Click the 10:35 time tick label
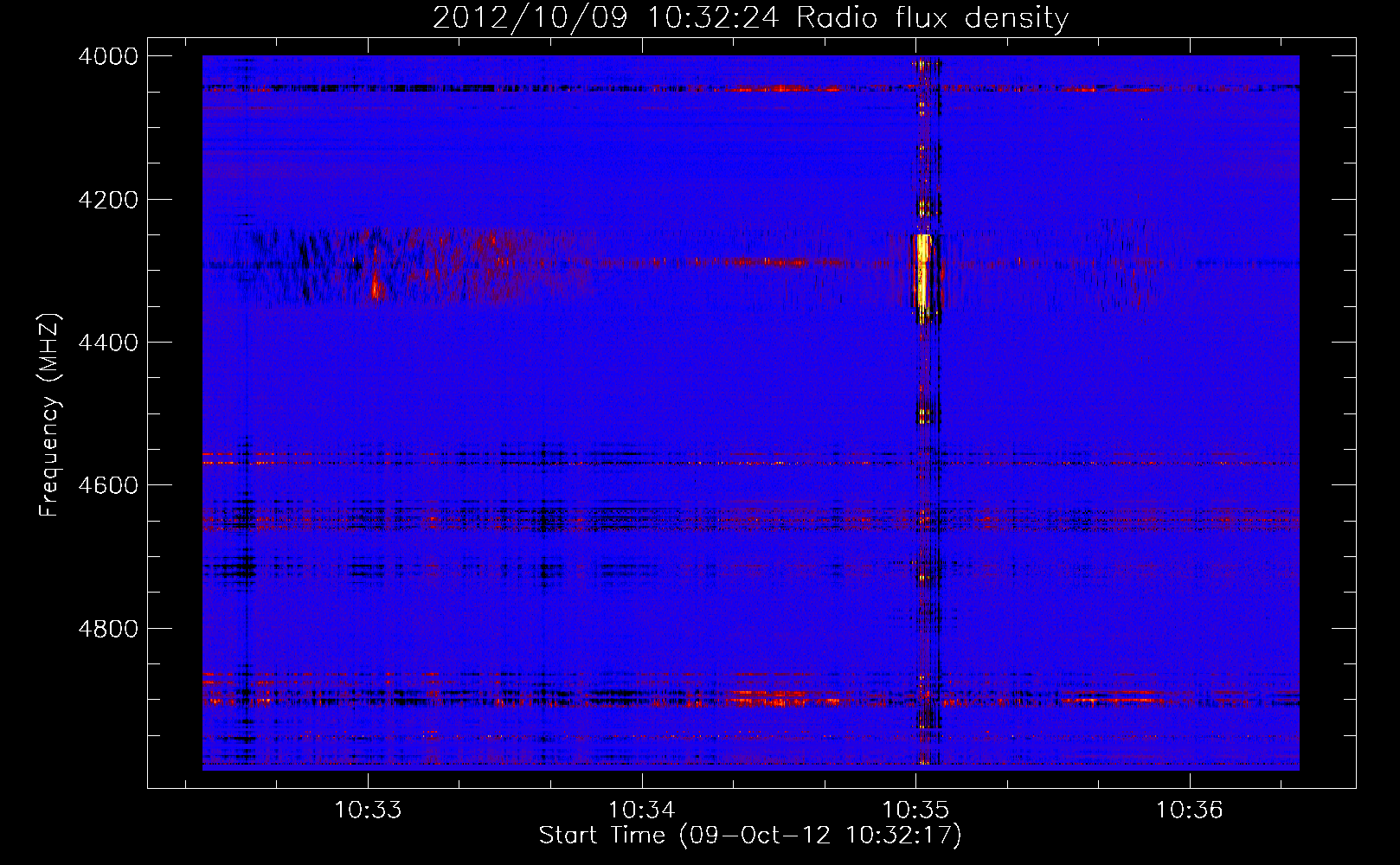This screenshot has height=865, width=1400. [915, 811]
